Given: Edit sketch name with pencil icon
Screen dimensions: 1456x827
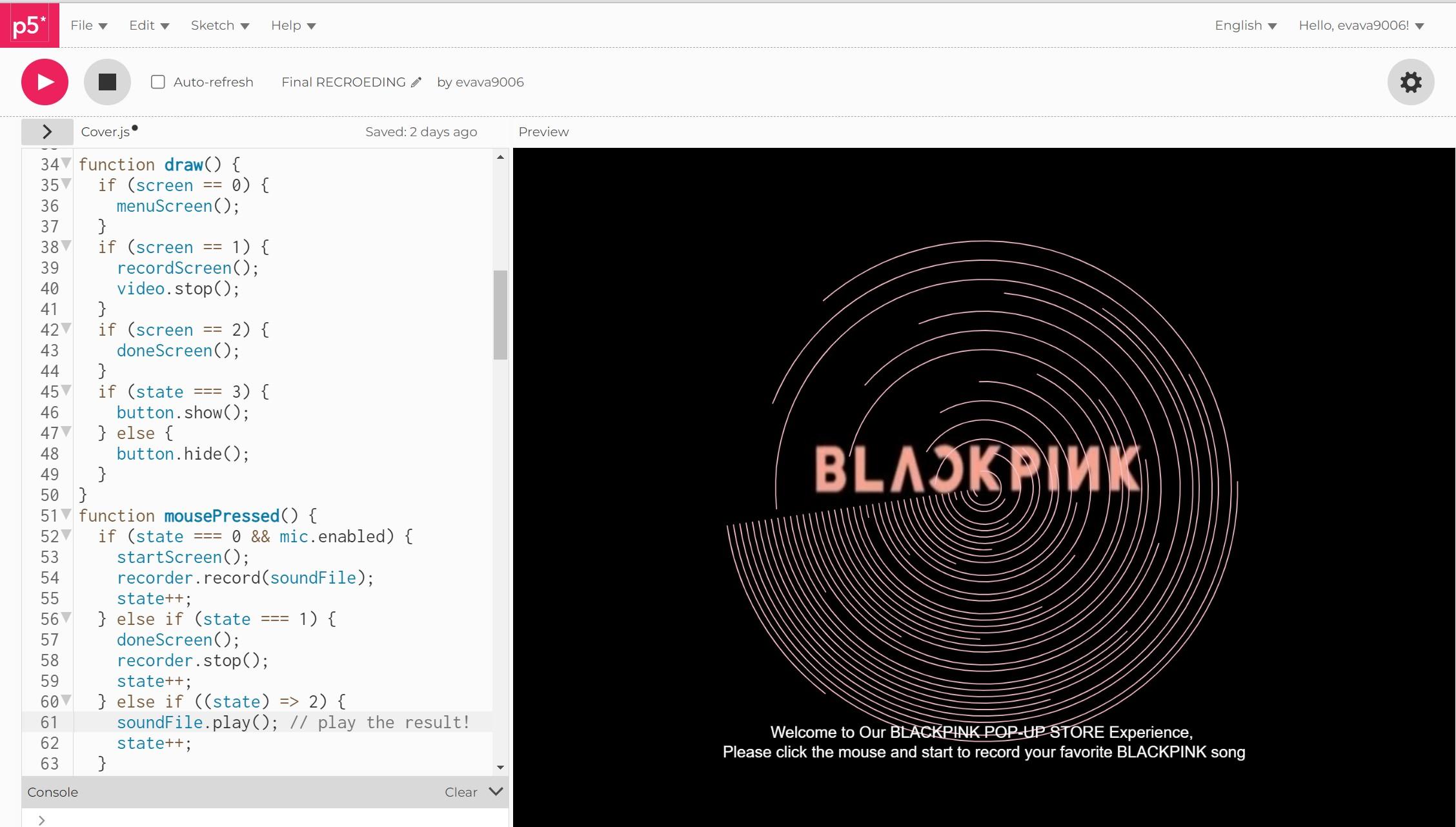Looking at the screenshot, I should (416, 82).
